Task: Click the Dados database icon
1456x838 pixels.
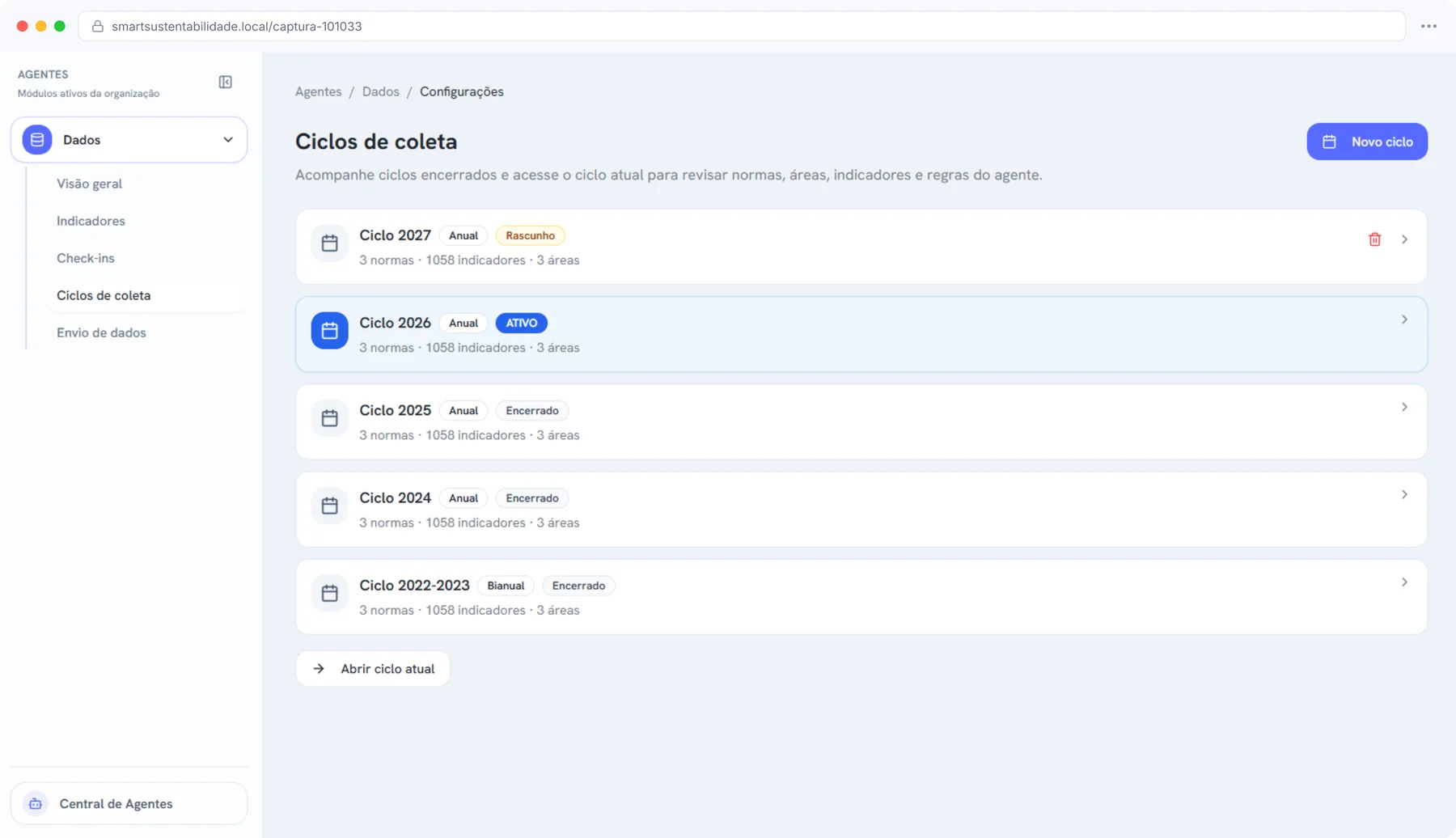Action: (37, 140)
